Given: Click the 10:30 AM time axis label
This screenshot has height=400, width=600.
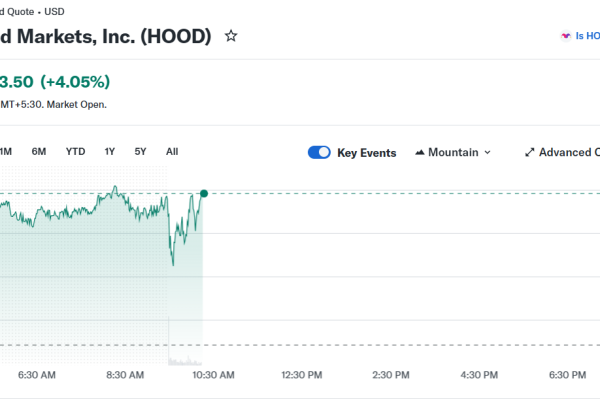Looking at the screenshot, I should click(213, 375).
